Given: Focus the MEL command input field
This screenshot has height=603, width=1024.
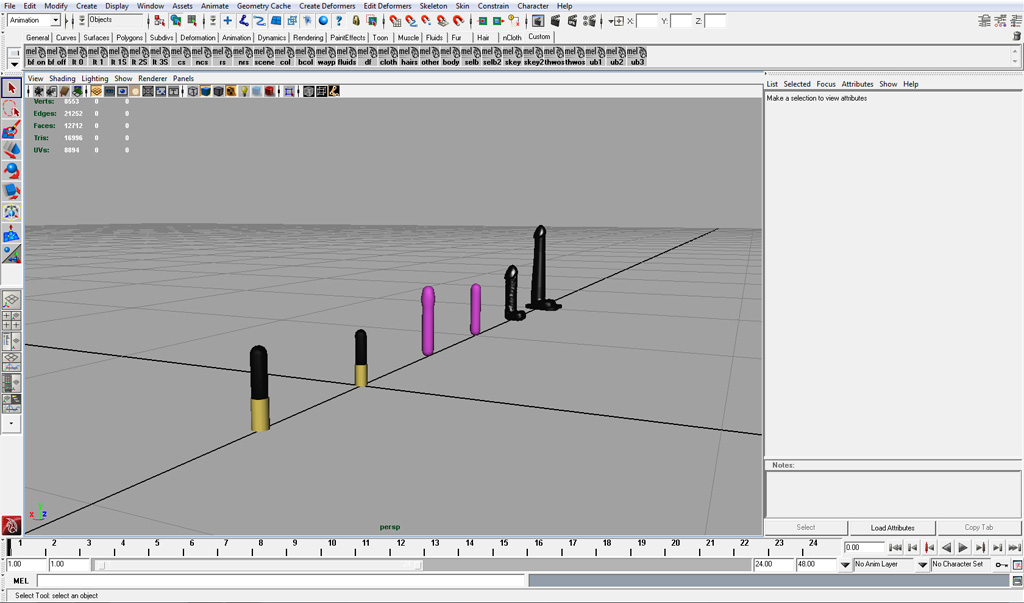Looking at the screenshot, I should coord(281,580).
